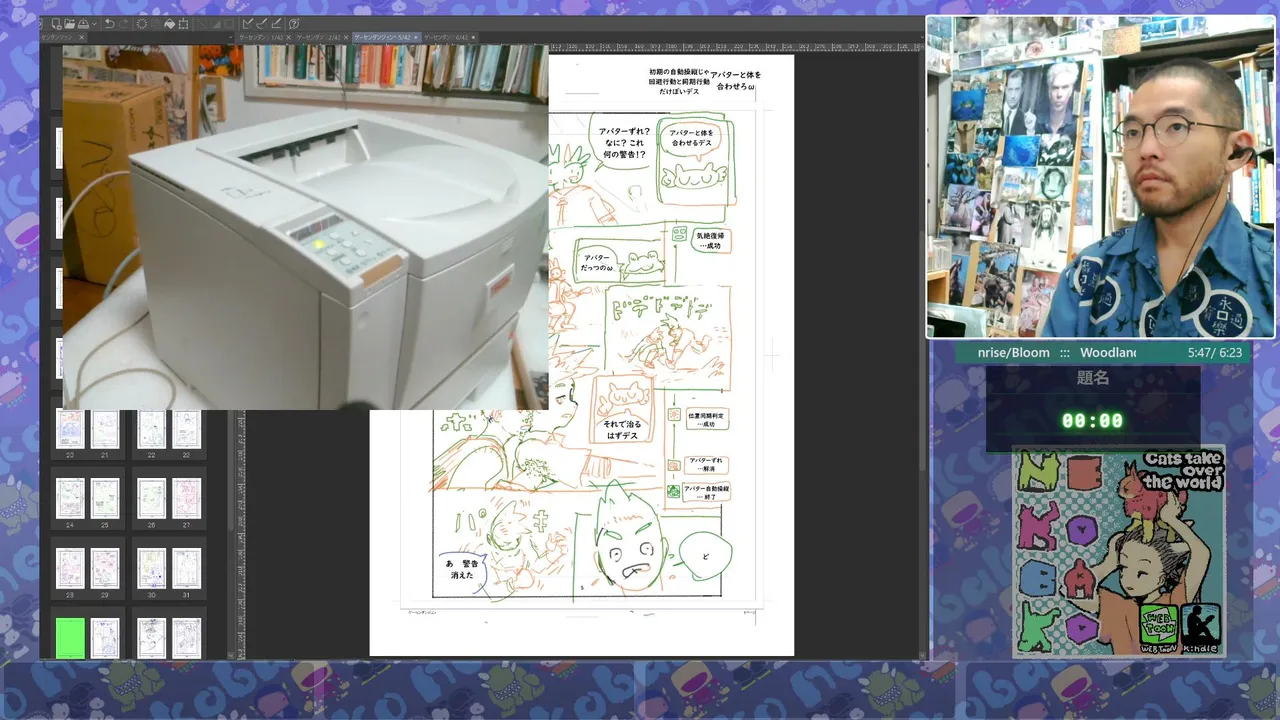1280x720 pixels.
Task: Open page 31 thumbnail
Action: [187, 568]
